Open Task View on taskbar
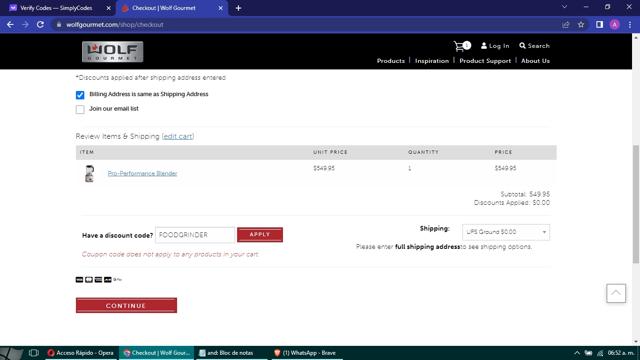 (33, 353)
